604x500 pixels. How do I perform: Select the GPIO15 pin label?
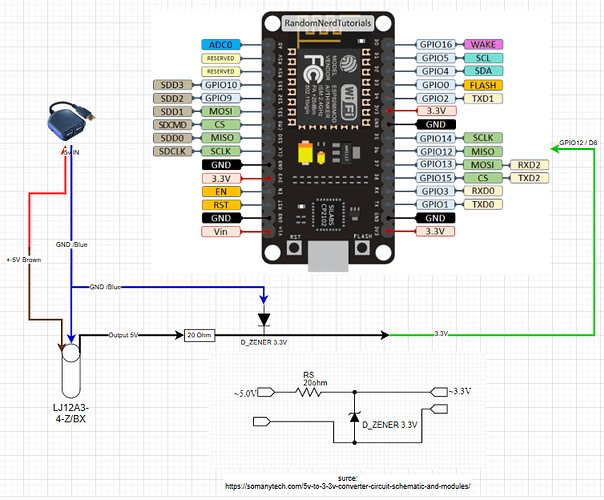point(435,178)
